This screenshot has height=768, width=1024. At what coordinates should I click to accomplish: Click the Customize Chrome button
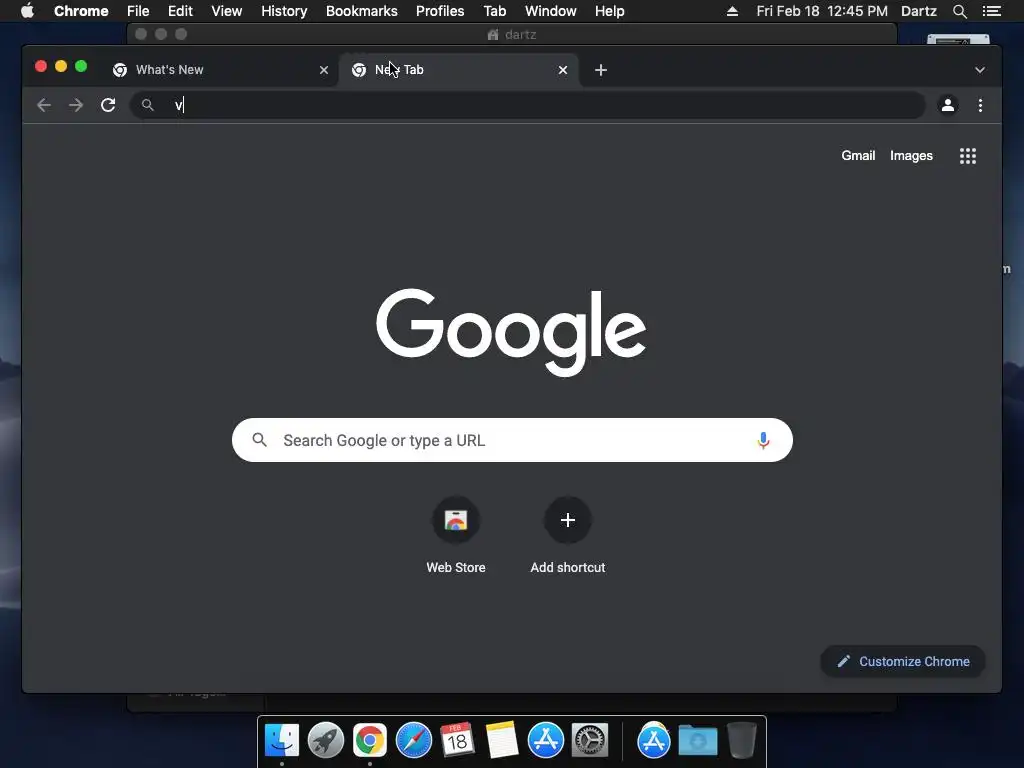(x=903, y=662)
